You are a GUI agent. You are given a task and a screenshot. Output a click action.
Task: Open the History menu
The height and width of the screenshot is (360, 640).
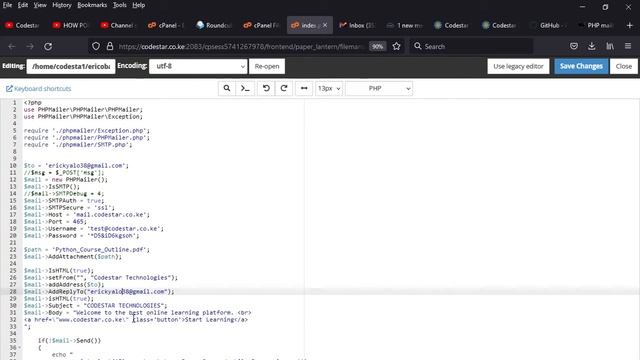tap(62, 5)
